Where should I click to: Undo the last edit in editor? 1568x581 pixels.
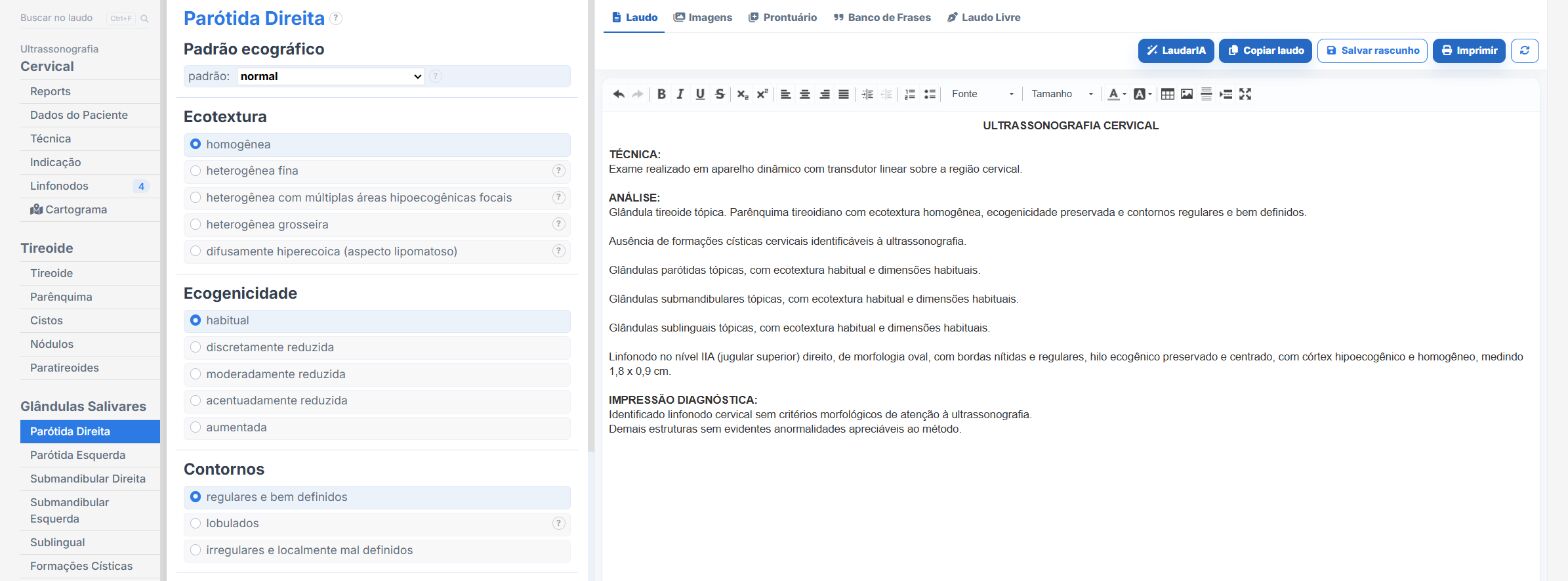click(x=618, y=94)
